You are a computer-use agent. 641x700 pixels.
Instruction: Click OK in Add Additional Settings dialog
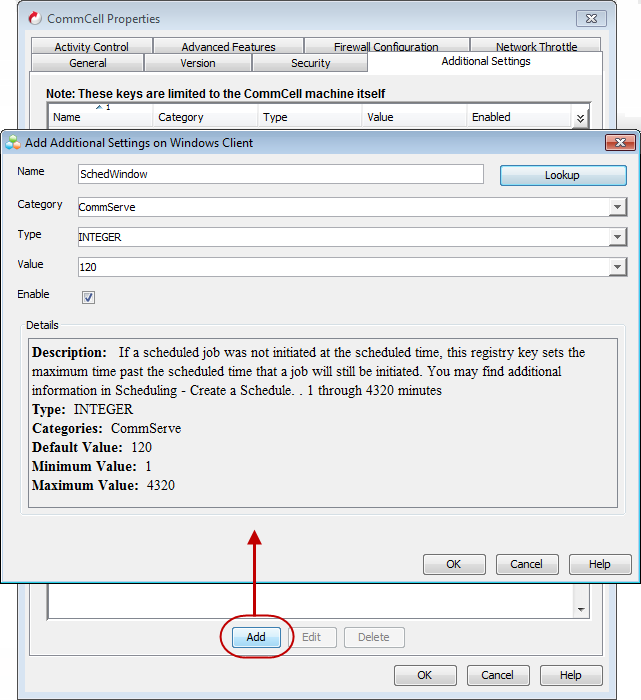(454, 564)
